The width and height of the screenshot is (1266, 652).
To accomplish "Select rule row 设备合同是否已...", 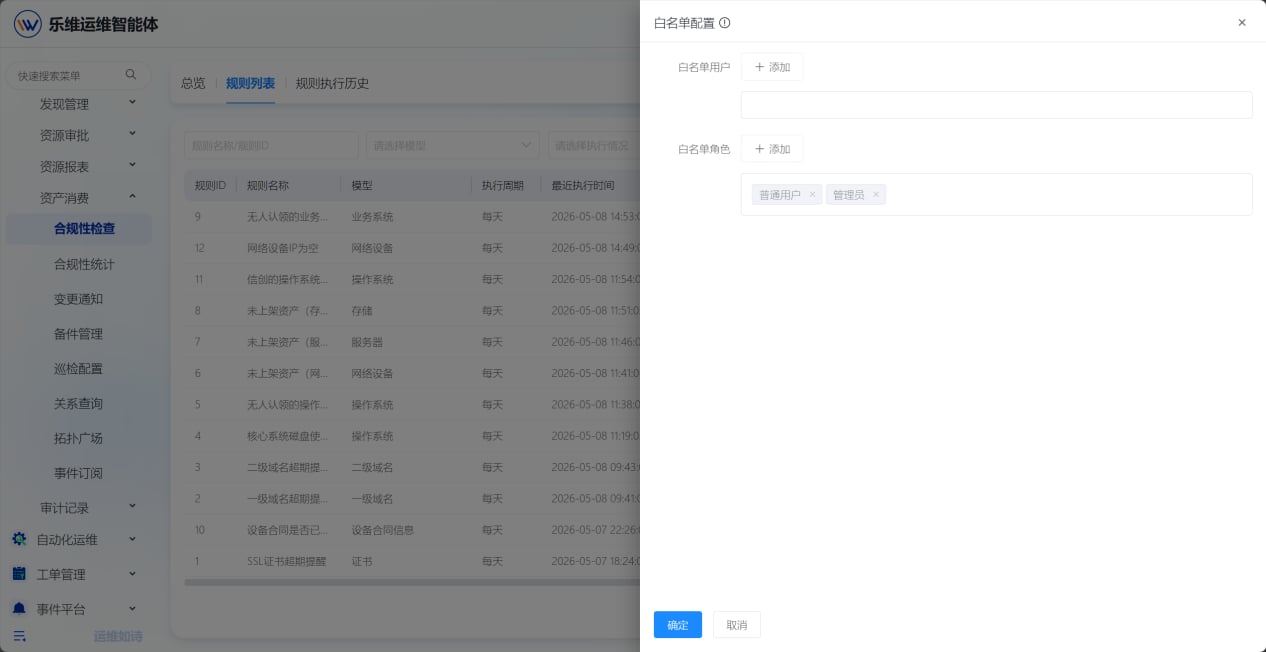I will (x=412, y=530).
